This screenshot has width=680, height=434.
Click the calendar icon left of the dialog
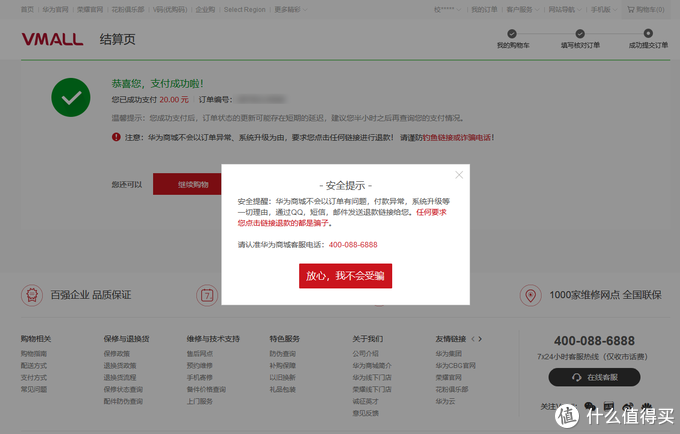click(x=207, y=295)
